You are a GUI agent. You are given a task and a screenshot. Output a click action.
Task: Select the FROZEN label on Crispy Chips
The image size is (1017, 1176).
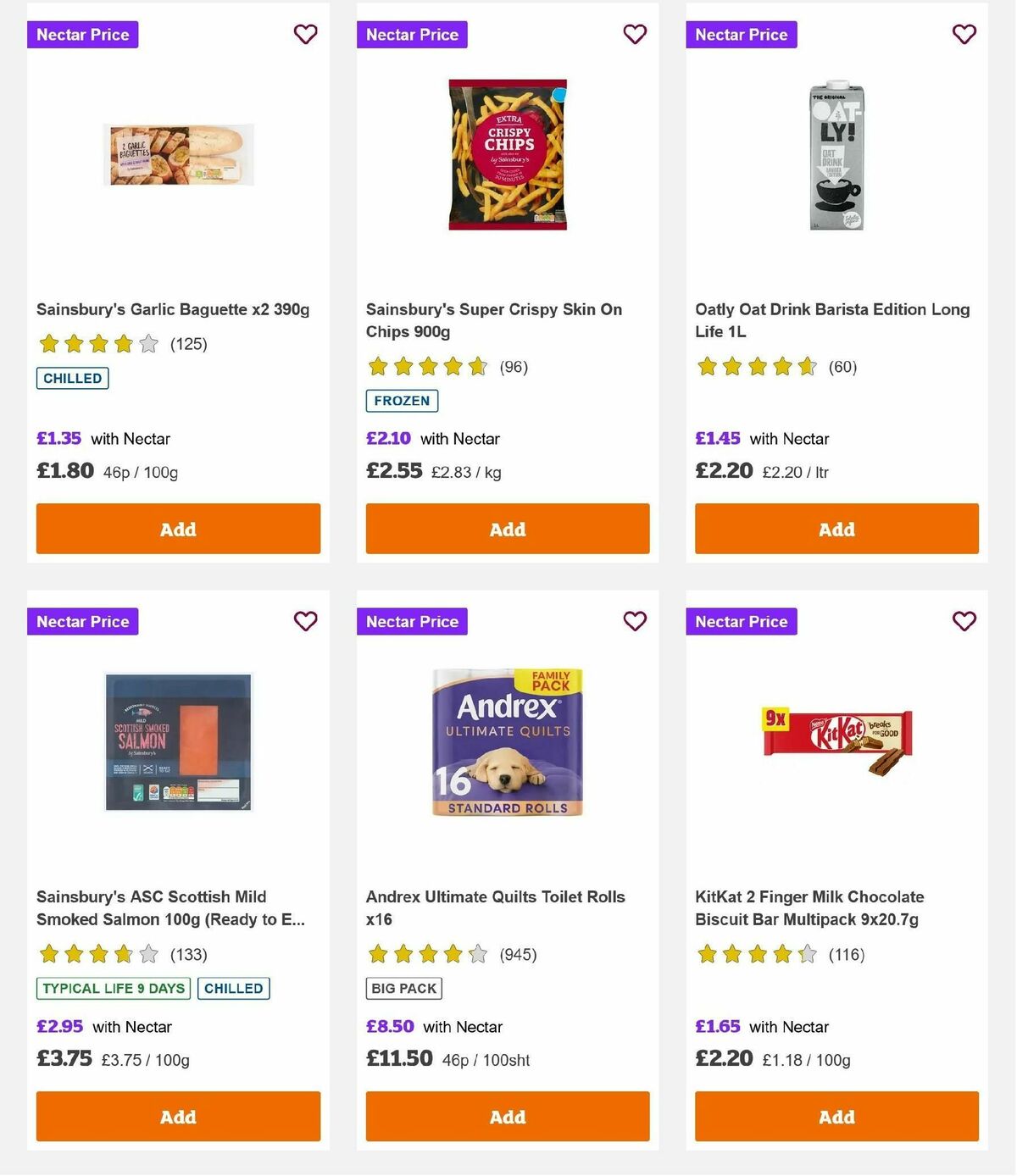pos(402,400)
